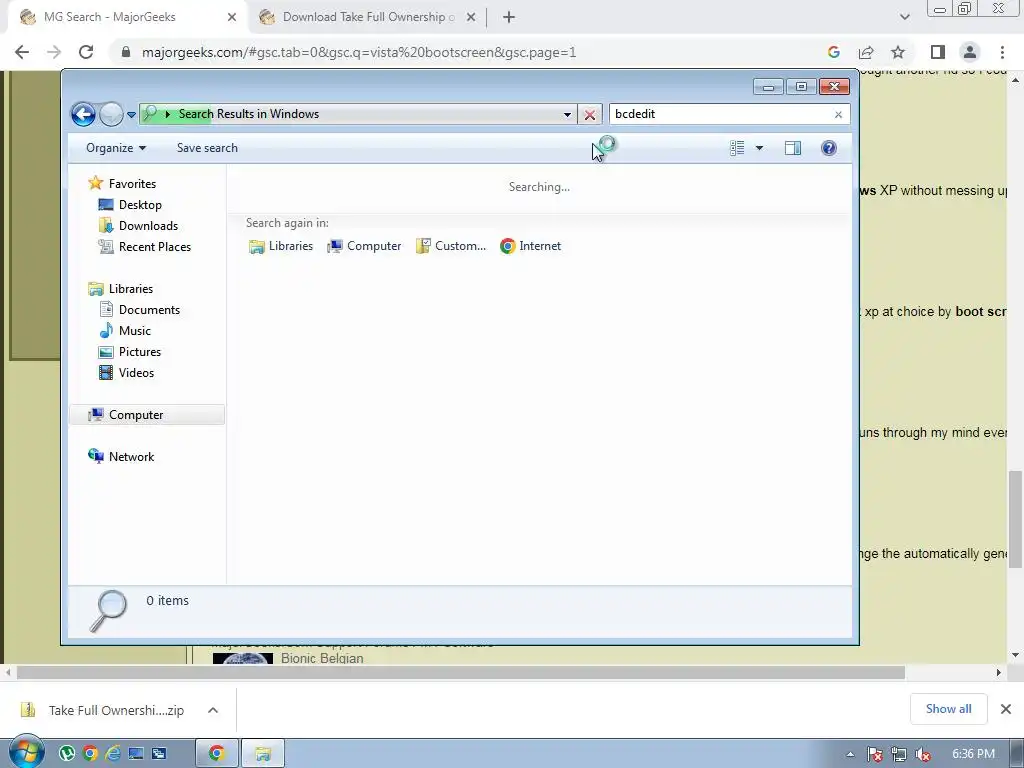This screenshot has height=768, width=1024.
Task: Open a new Chrome tab
Action: coord(509,18)
